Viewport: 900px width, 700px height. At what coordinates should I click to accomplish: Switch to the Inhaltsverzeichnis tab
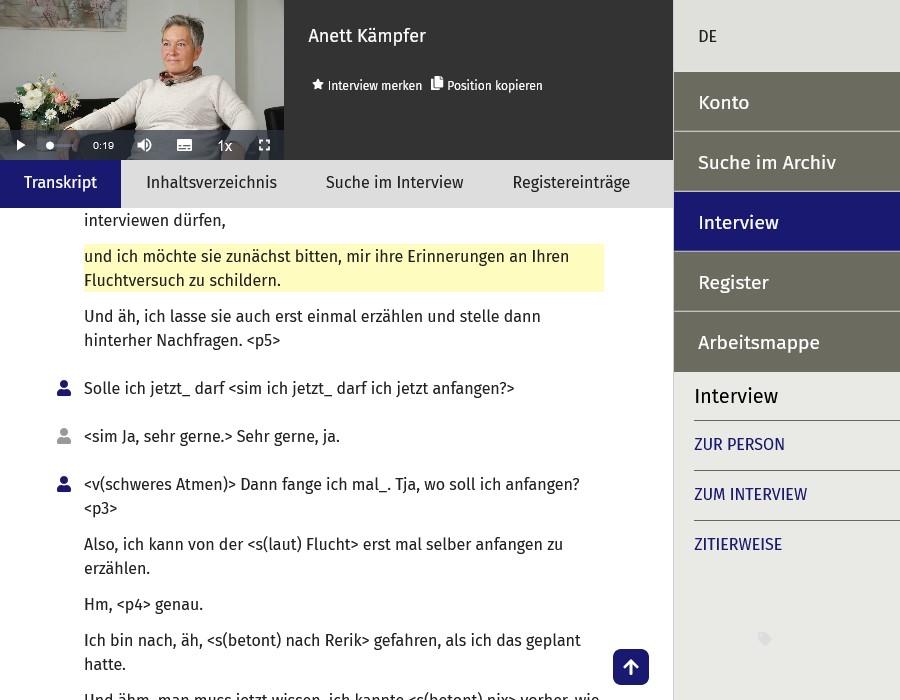[x=211, y=182]
